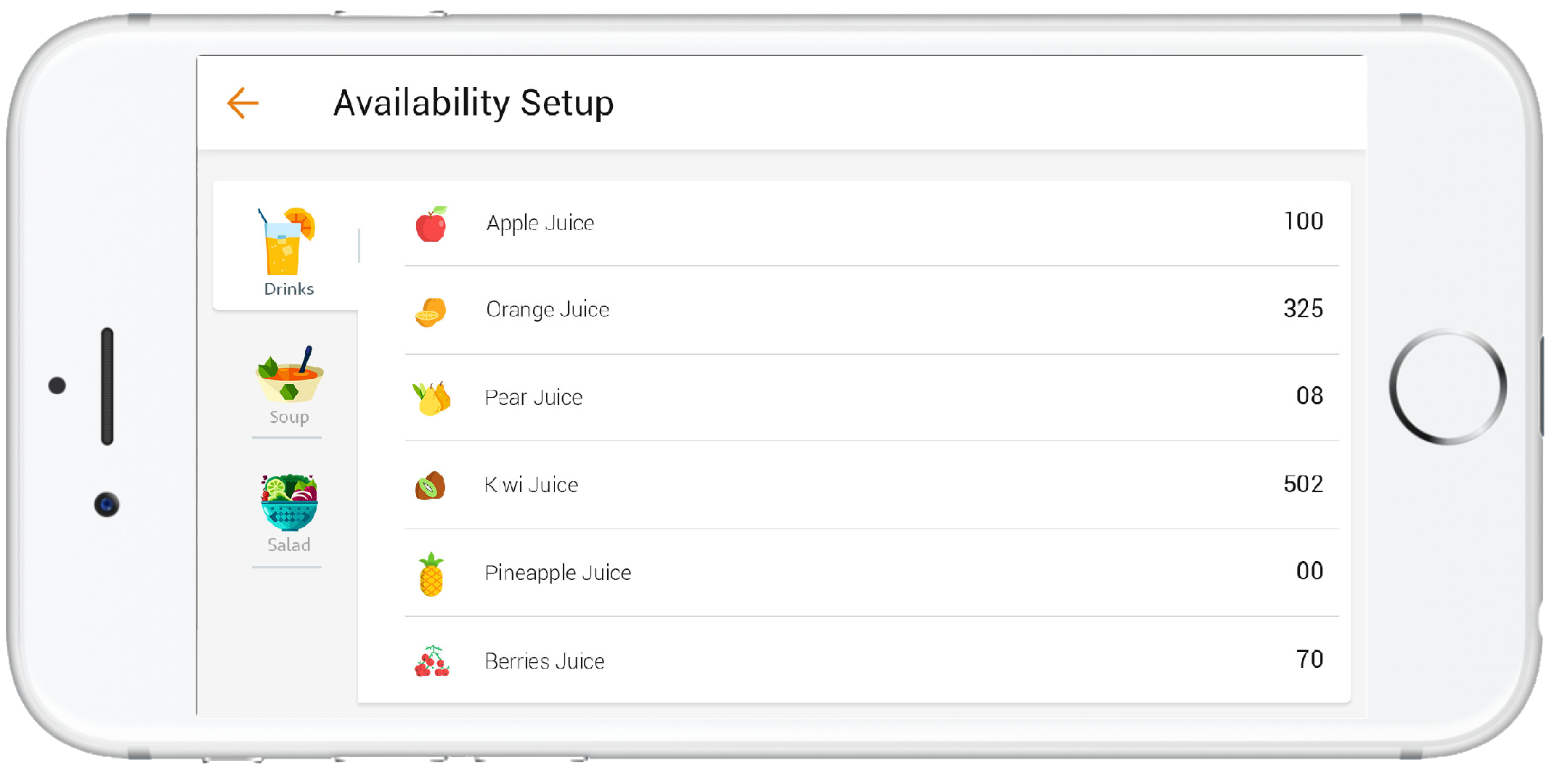Switch to the Soup category
This screenshot has width=1557, height=784.
pos(288,385)
